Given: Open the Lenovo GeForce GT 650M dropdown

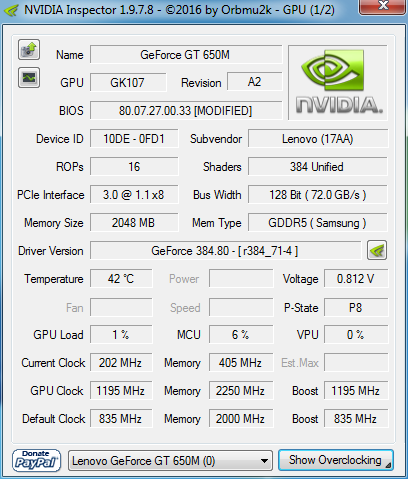Looking at the screenshot, I should (x=170, y=461).
